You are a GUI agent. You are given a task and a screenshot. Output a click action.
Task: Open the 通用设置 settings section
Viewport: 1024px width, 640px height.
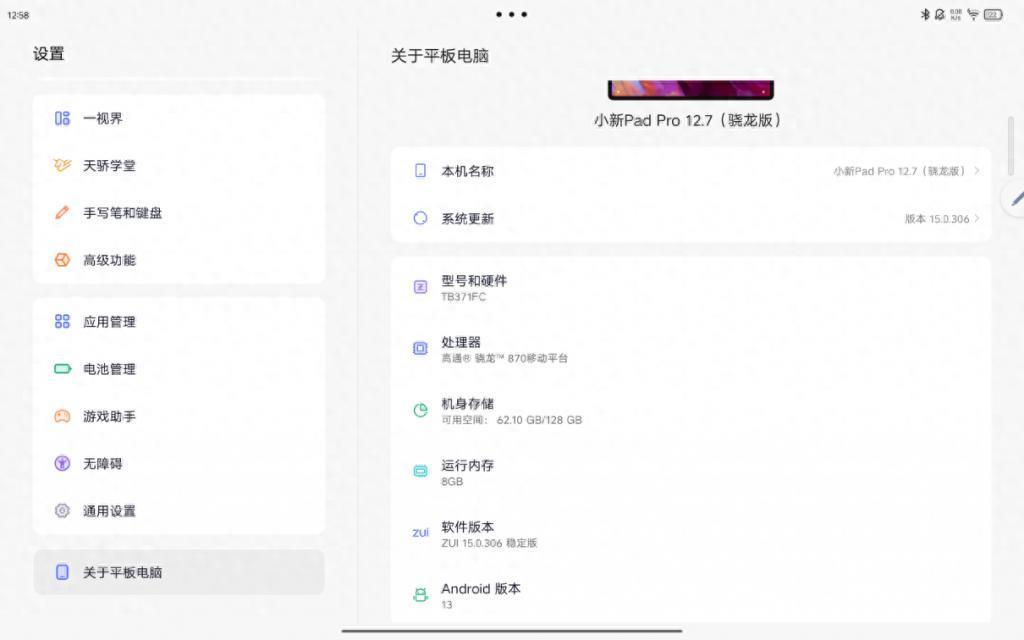point(179,511)
